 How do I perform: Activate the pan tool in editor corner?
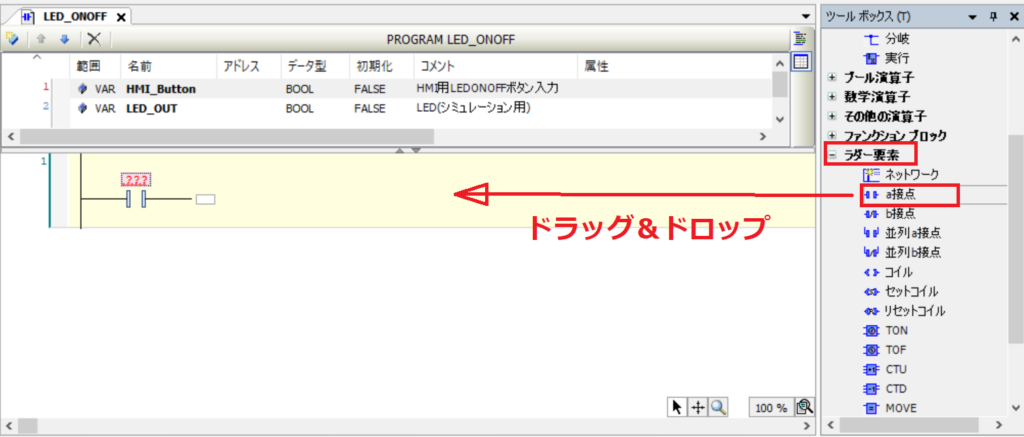tap(698, 407)
